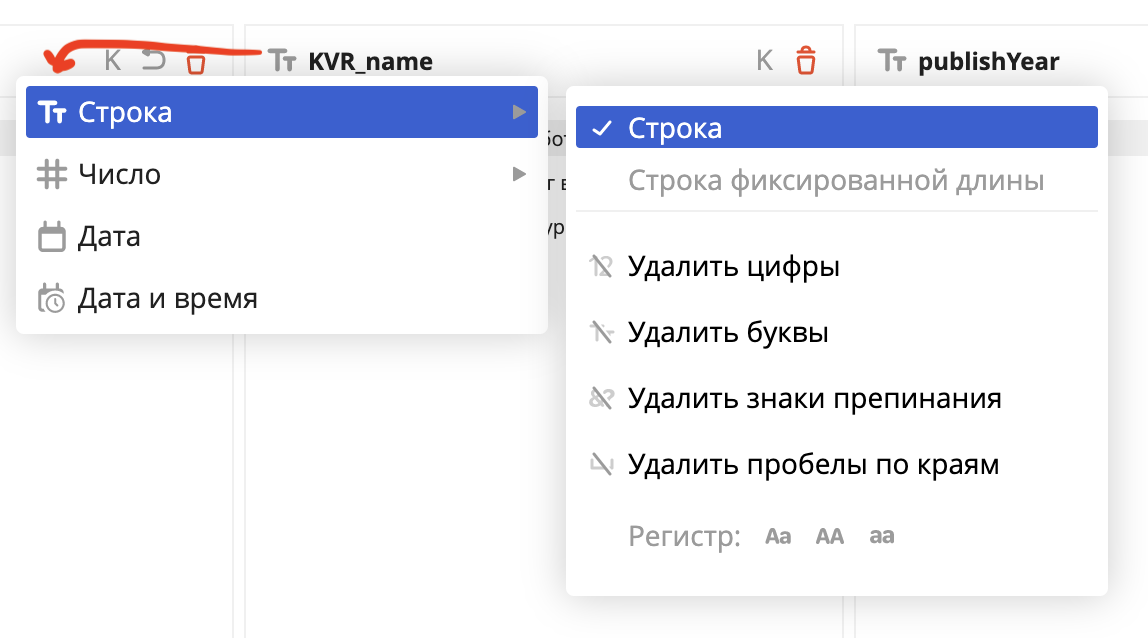Click the red trash icon beside KVR_name
Screen dimensions: 1148x638
pos(806,61)
